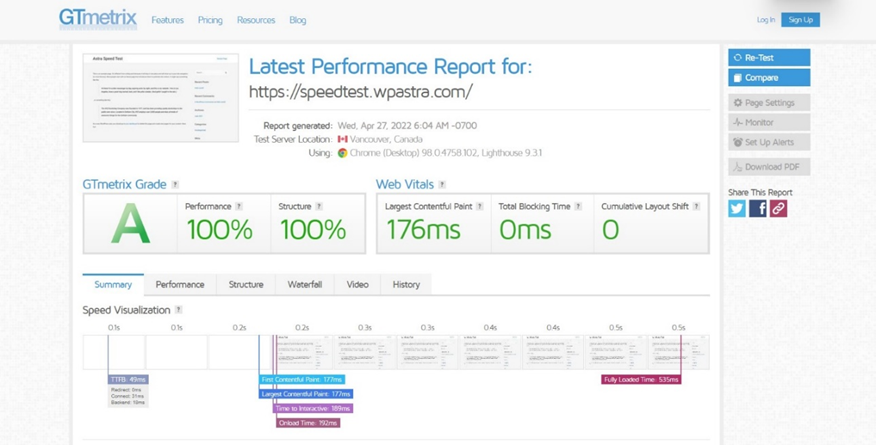Switch to the History tab
Screen dimensions: 876x445
406,284
